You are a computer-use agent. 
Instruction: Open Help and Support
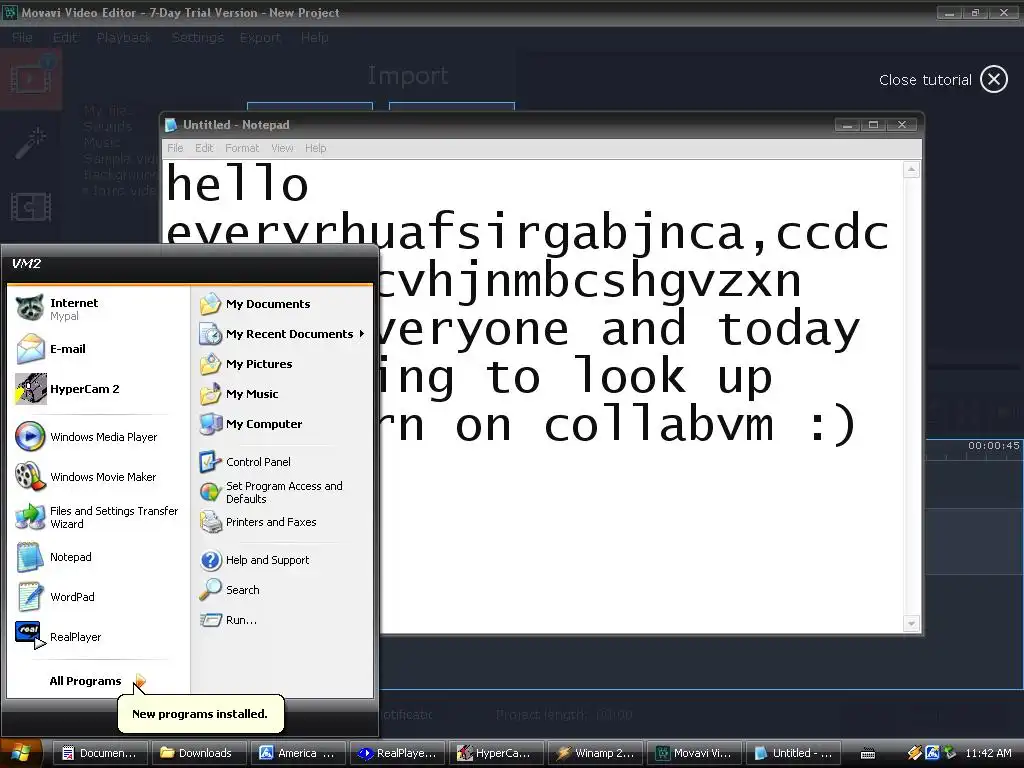[x=282, y=560]
